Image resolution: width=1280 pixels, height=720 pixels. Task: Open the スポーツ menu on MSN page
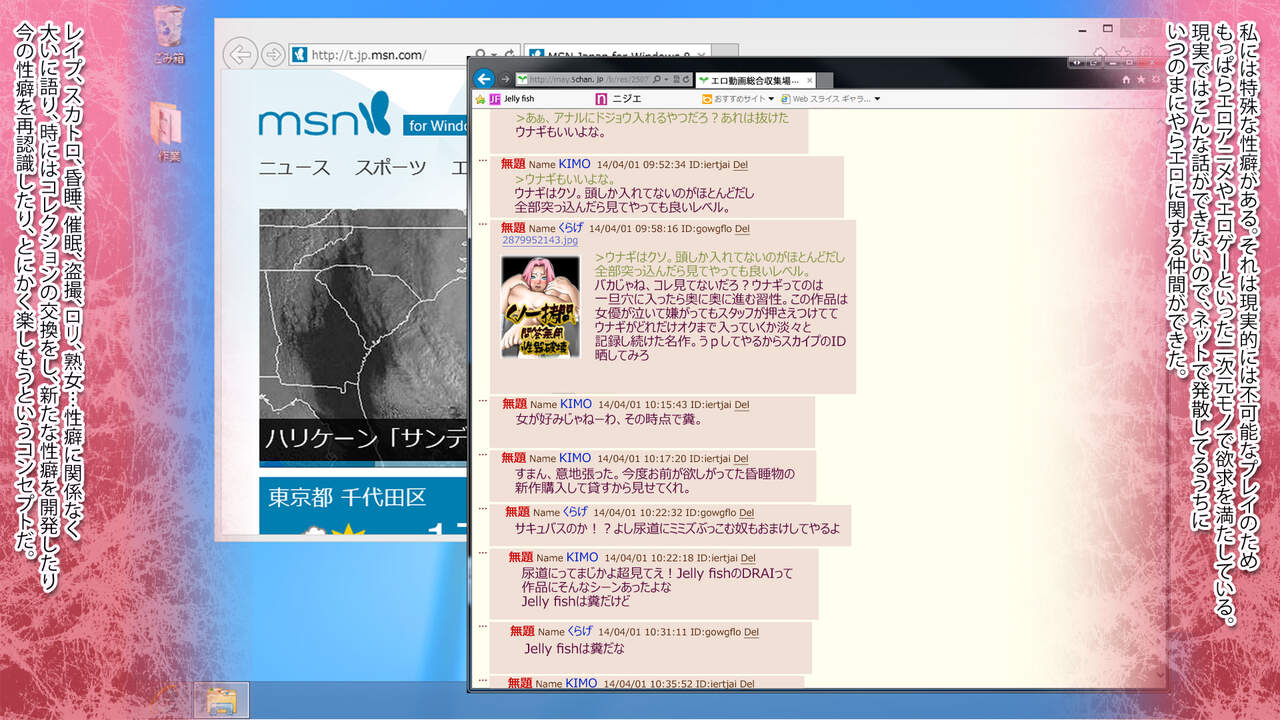click(x=390, y=168)
